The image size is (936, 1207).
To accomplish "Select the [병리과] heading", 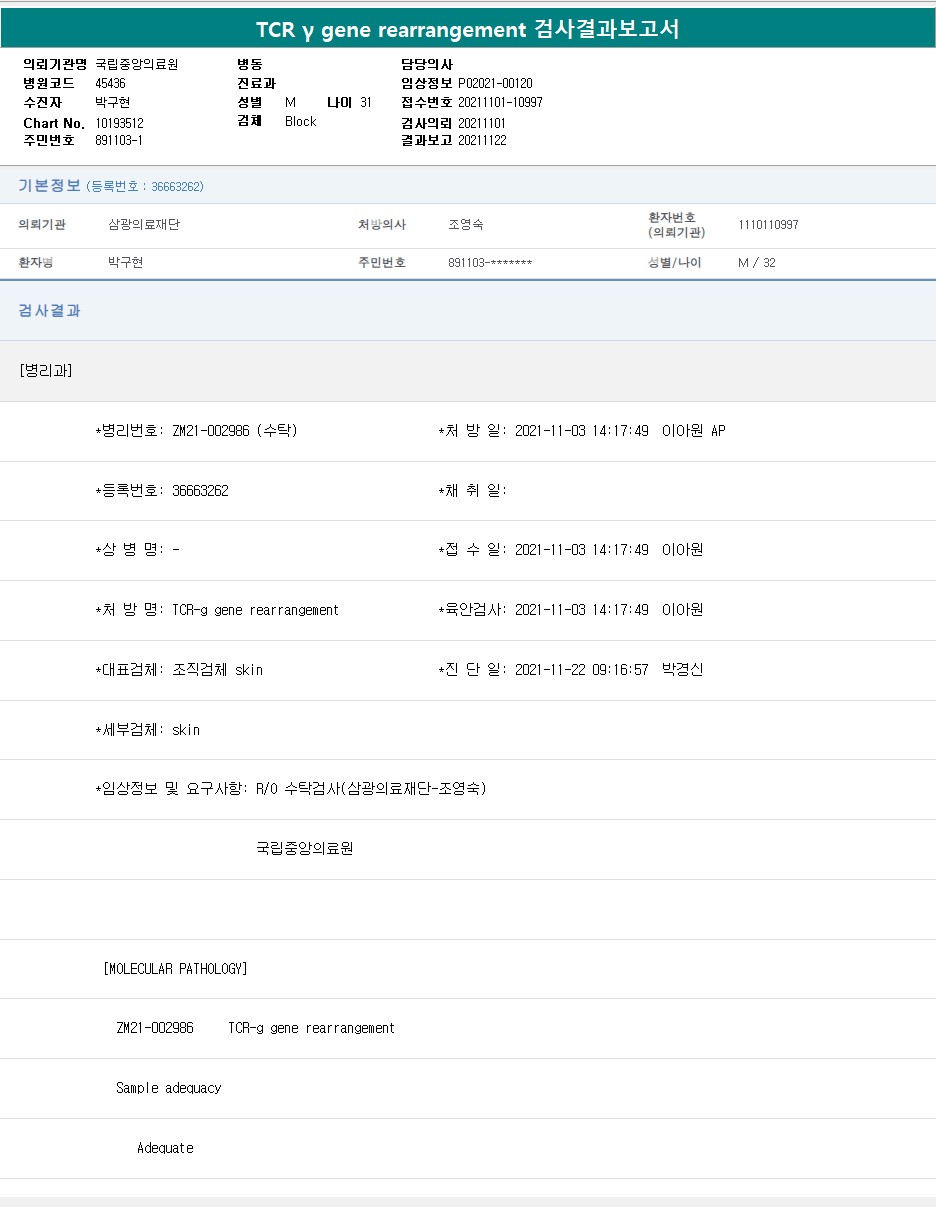I will pyautogui.click(x=46, y=370).
